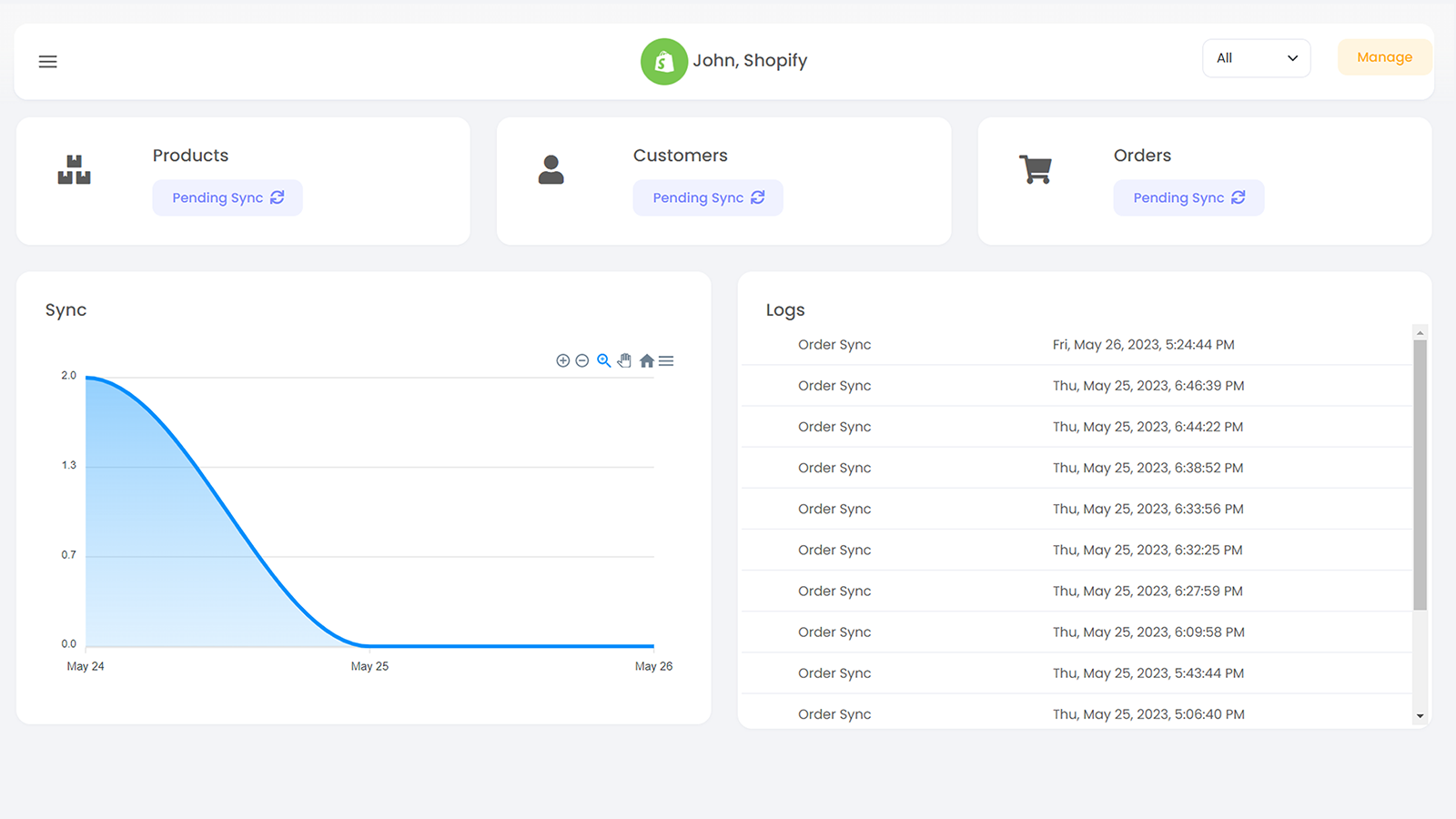Click the Customers person icon

point(551,169)
